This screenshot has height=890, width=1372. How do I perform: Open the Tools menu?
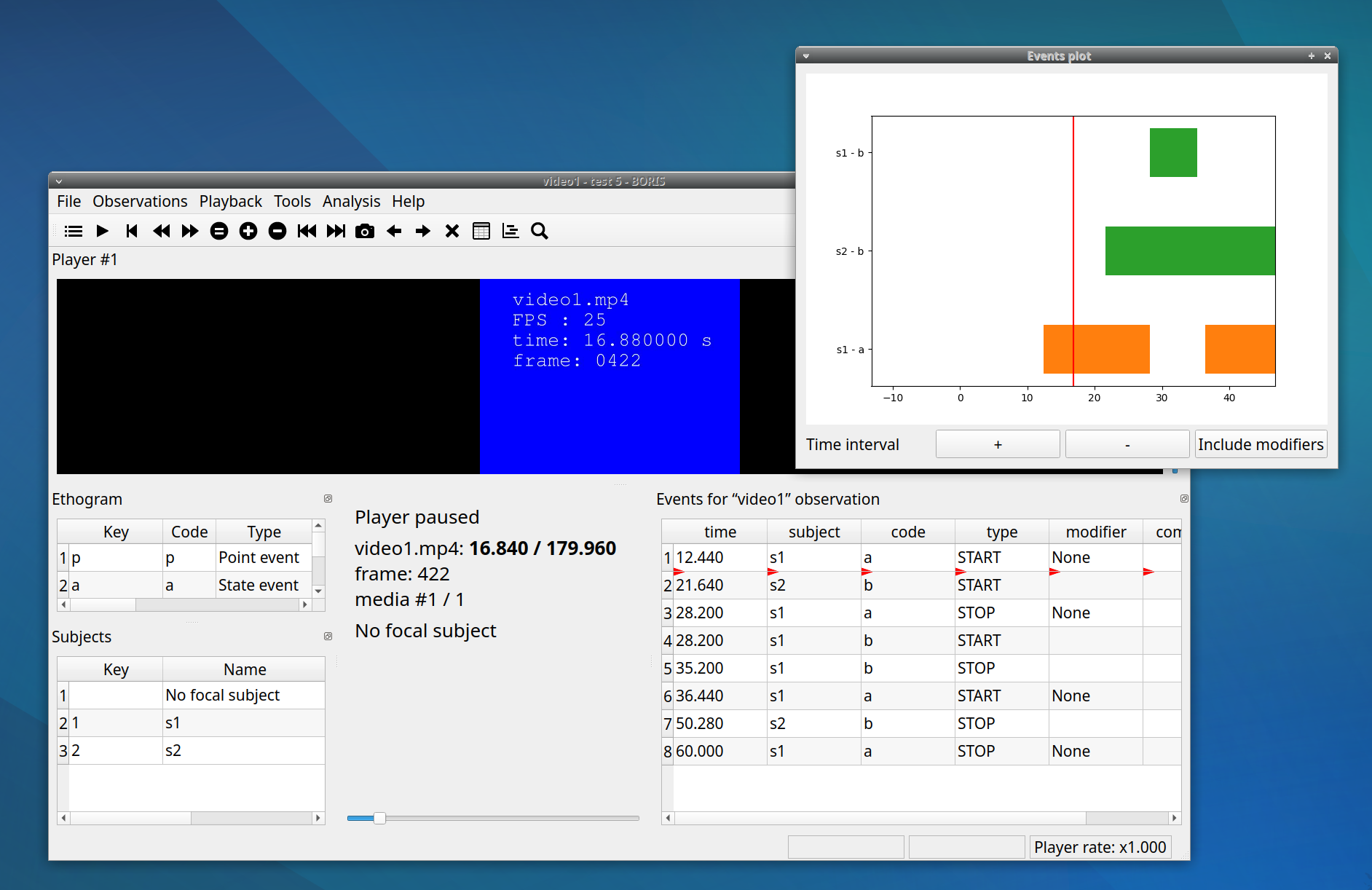(292, 201)
